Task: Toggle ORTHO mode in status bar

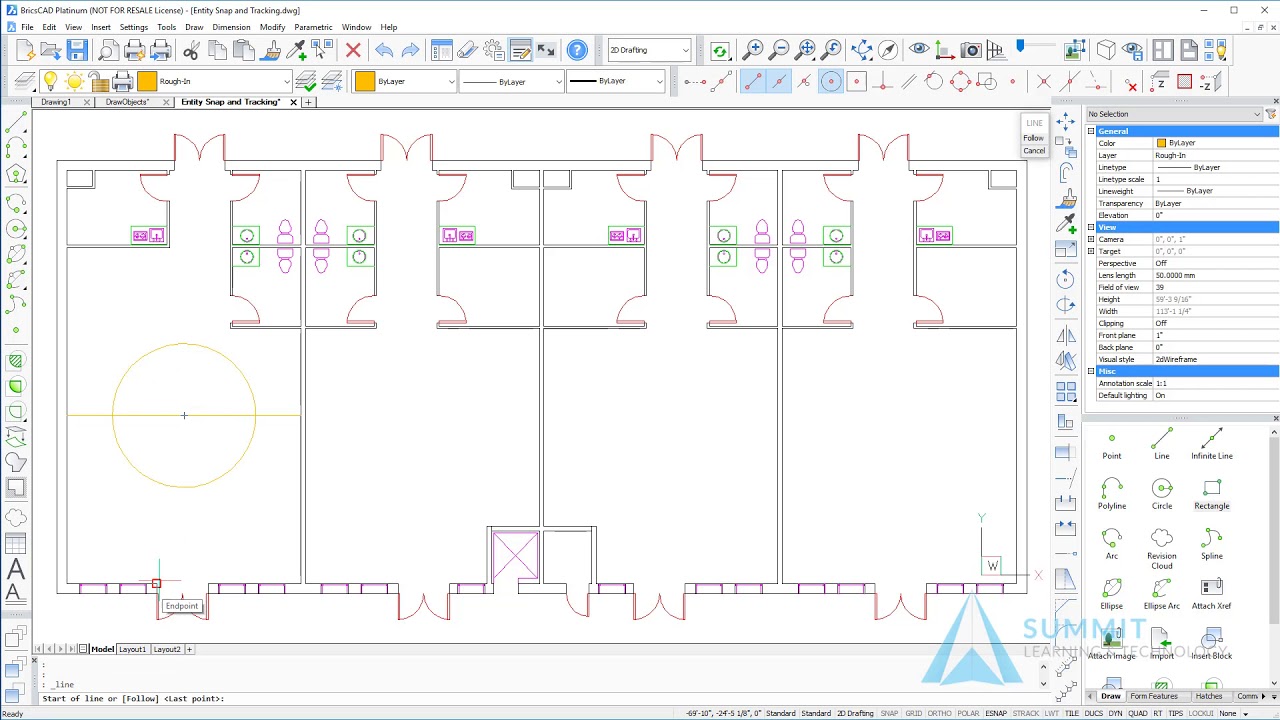Action: point(939,713)
